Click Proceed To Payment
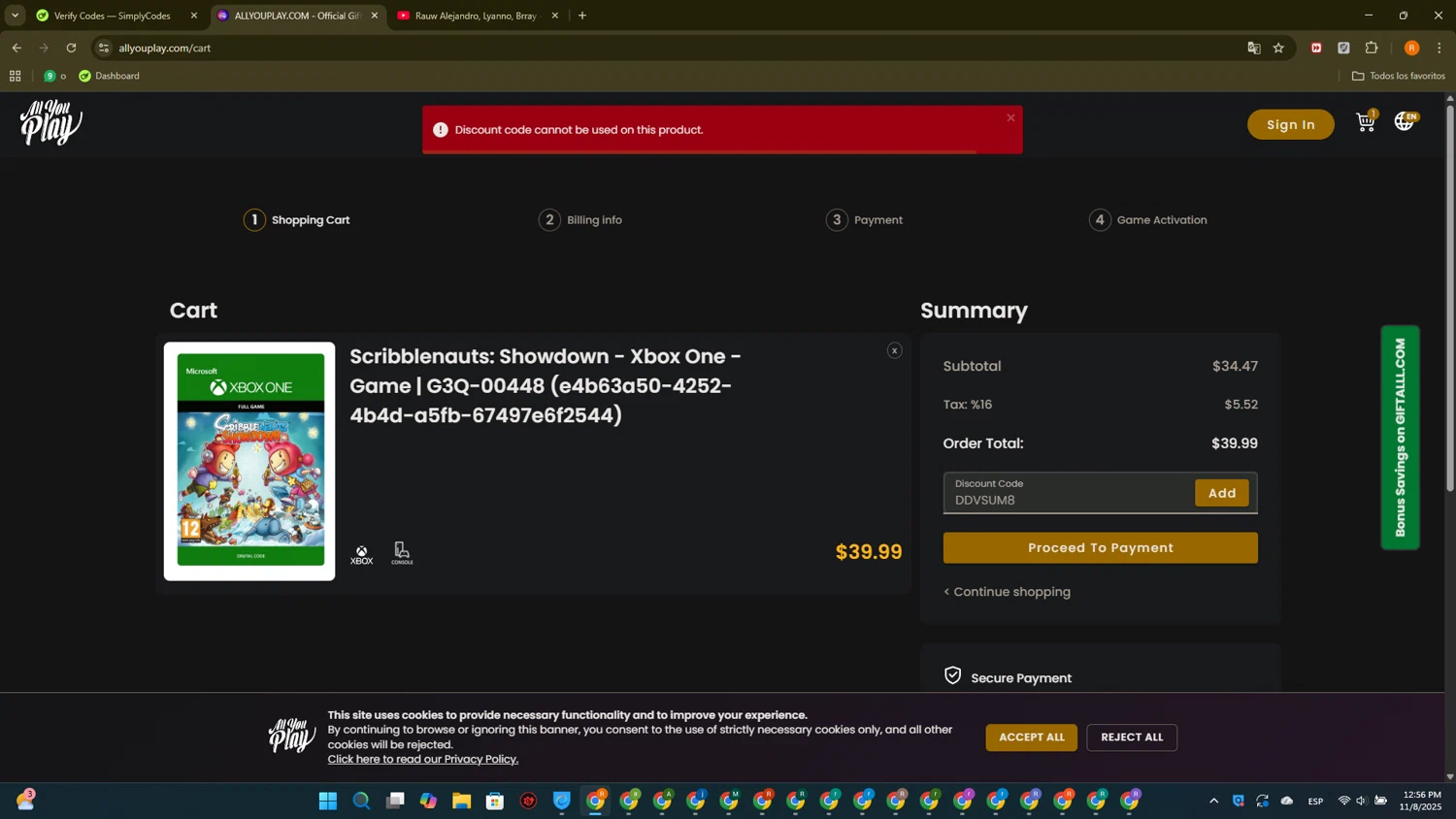The height and width of the screenshot is (819, 1456). point(1100,547)
